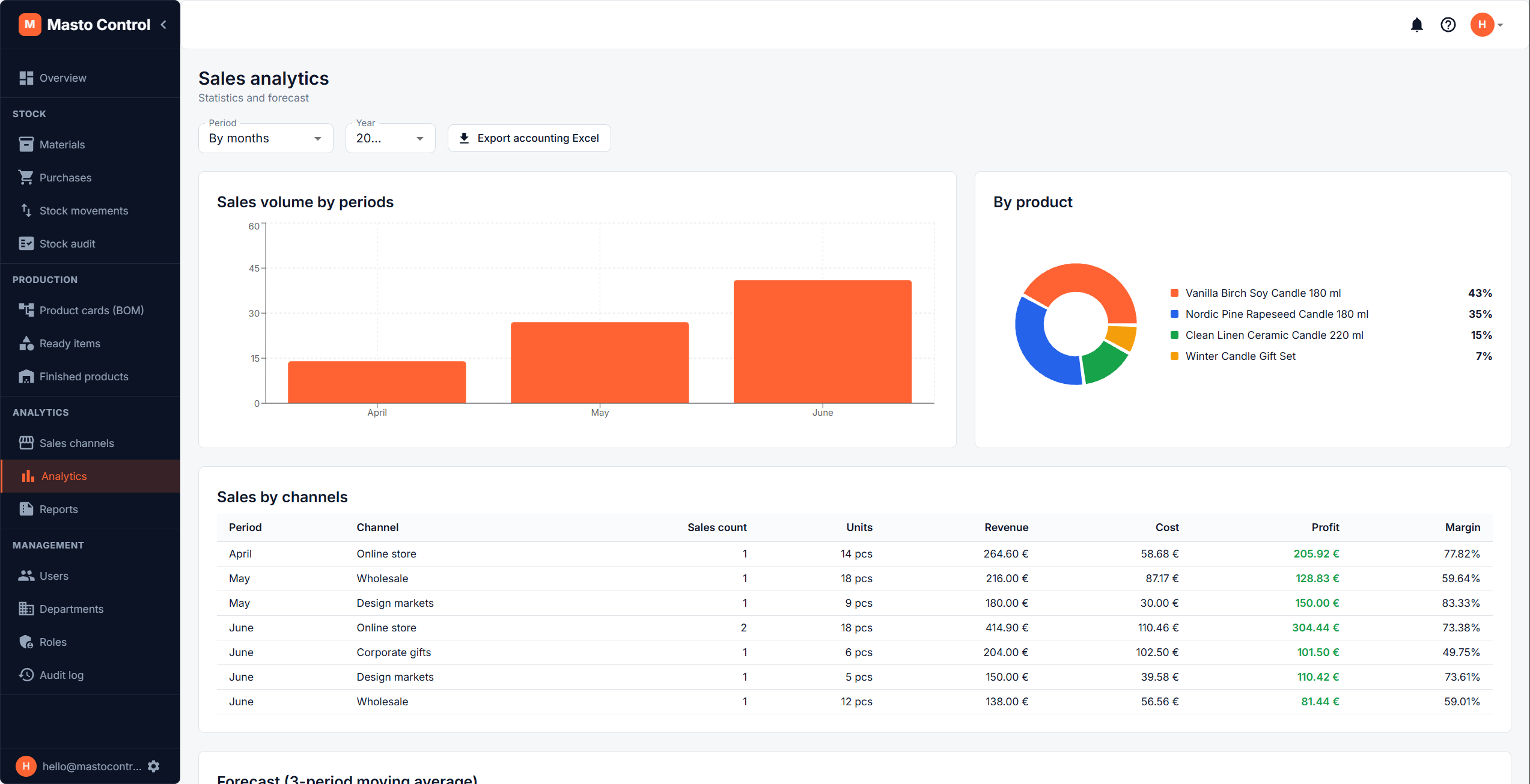This screenshot has height=784, width=1530.
Task: Open the Overview dashboard icon
Action: [26, 78]
